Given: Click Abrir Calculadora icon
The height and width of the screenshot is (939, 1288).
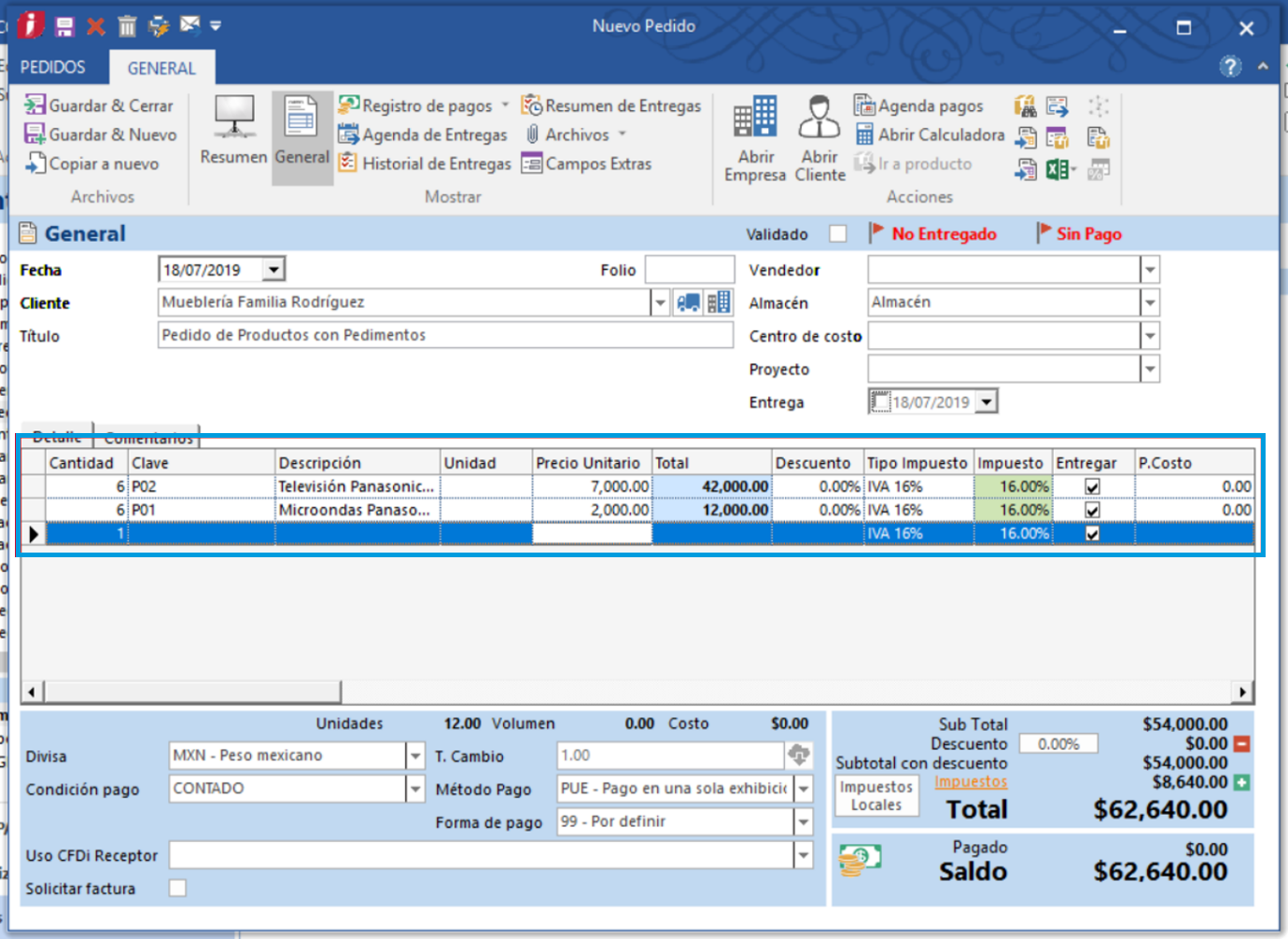Looking at the screenshot, I should 864,134.
